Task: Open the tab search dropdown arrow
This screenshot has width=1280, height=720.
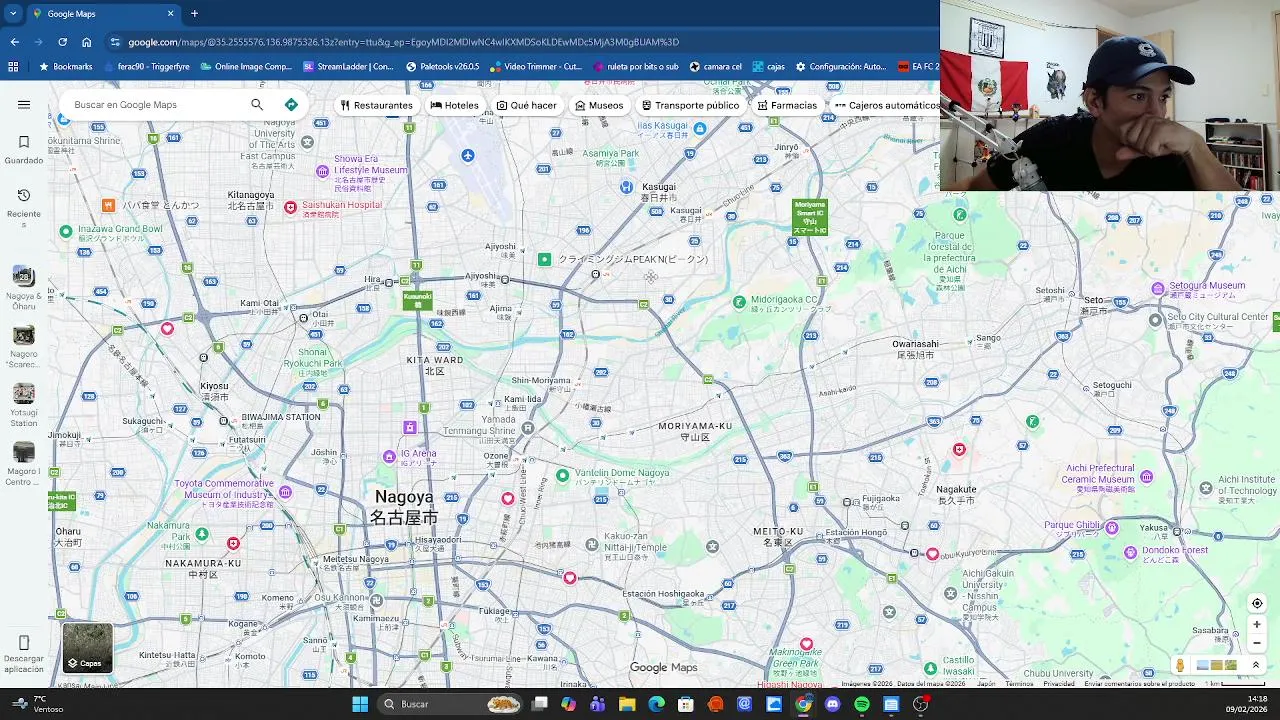Action: click(13, 13)
